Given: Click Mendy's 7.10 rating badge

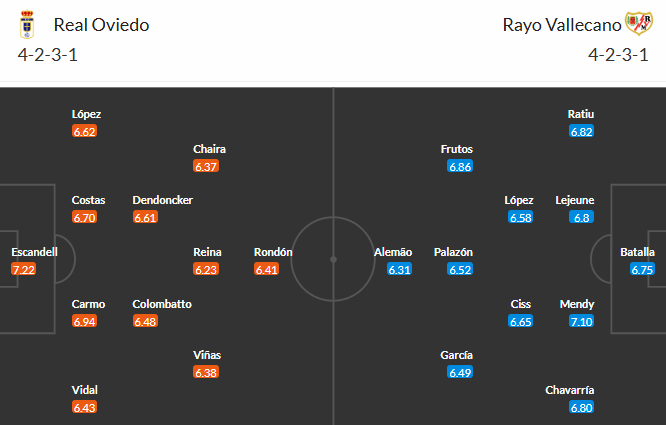Looking at the screenshot, I should [582, 322].
